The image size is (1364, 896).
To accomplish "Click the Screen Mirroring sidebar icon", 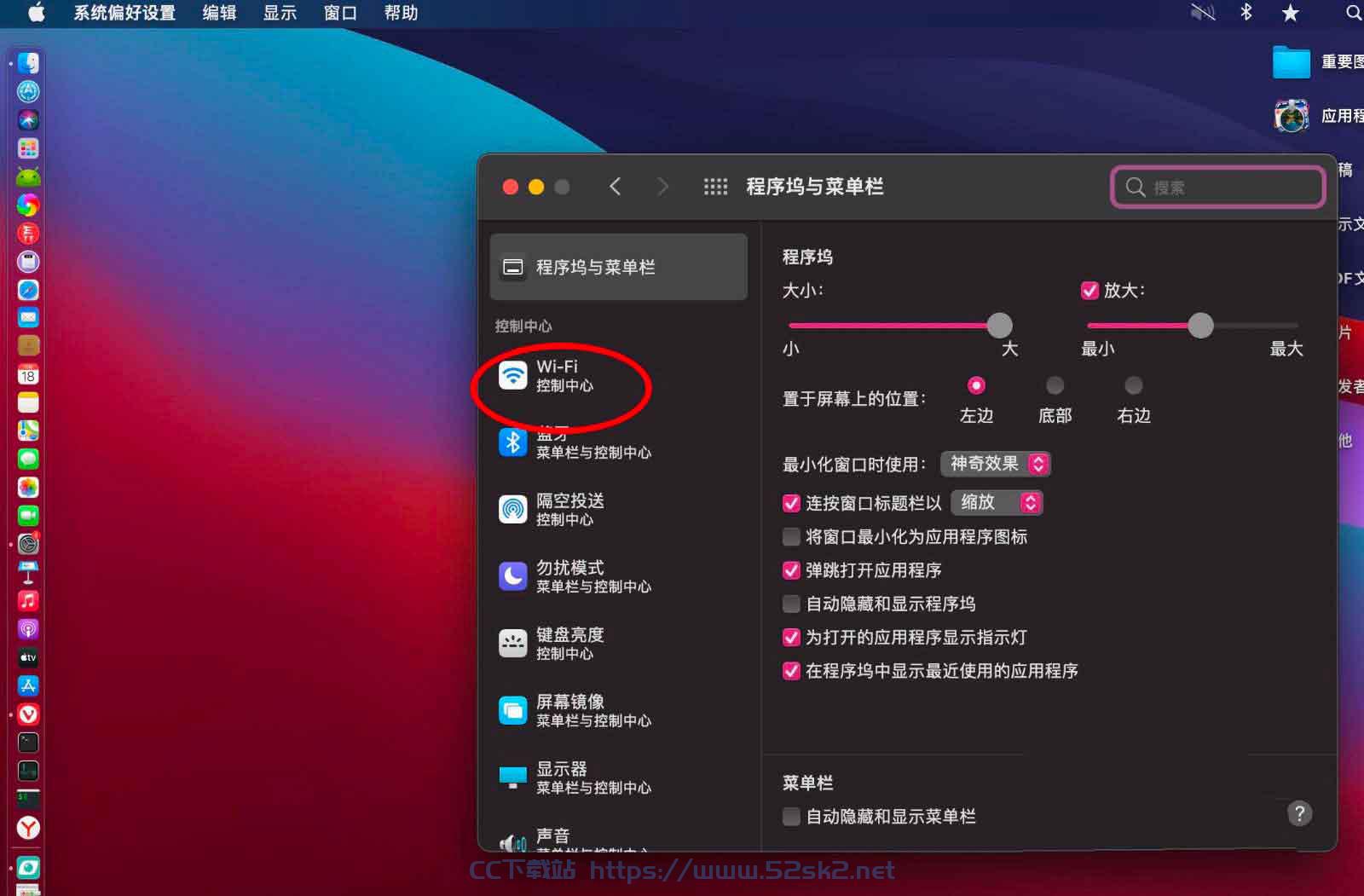I will [512, 710].
